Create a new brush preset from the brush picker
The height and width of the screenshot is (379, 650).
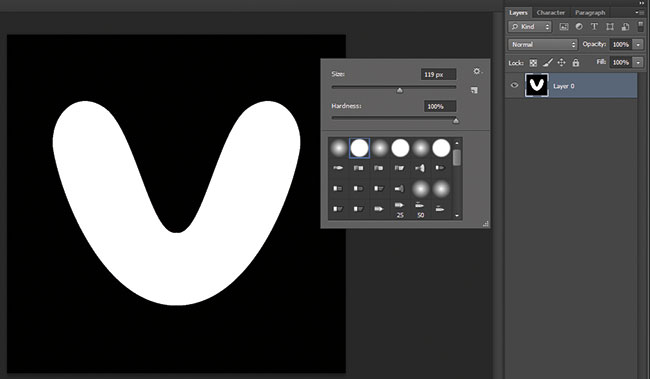tap(474, 90)
